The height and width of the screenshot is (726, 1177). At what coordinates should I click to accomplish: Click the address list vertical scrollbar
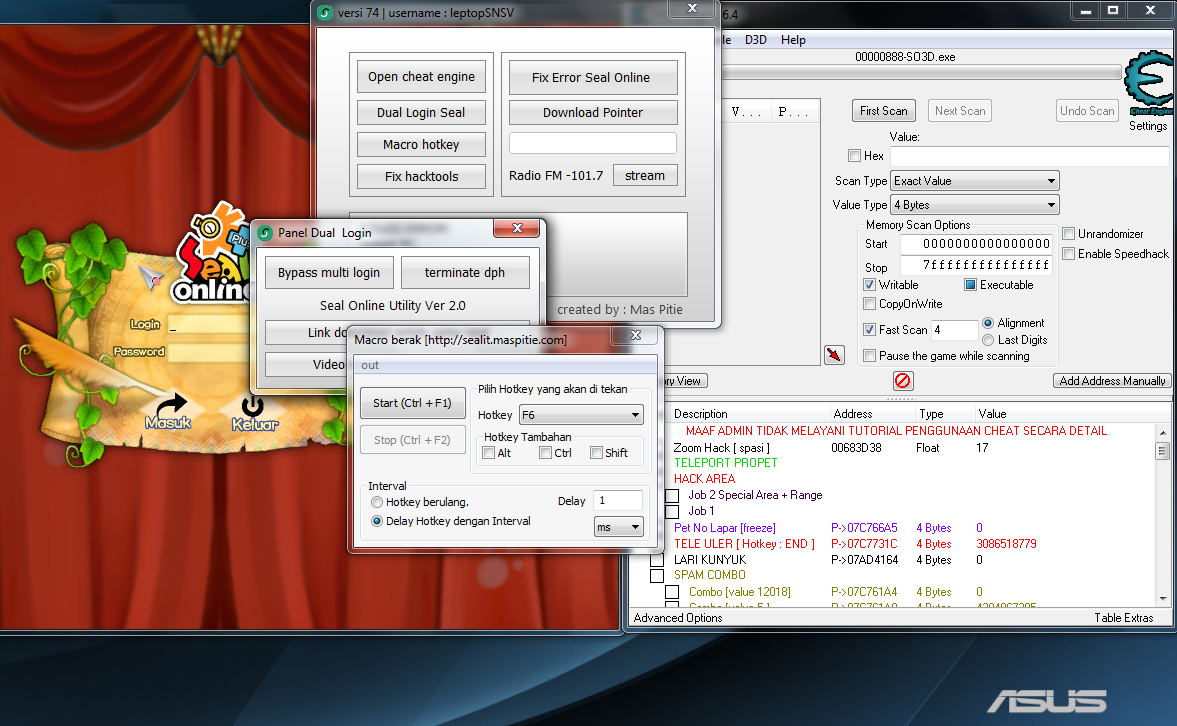tap(1163, 515)
